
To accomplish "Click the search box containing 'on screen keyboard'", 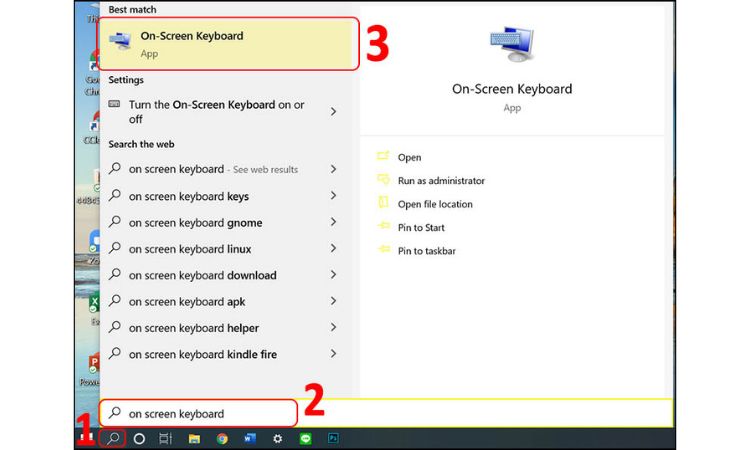I will [x=200, y=413].
